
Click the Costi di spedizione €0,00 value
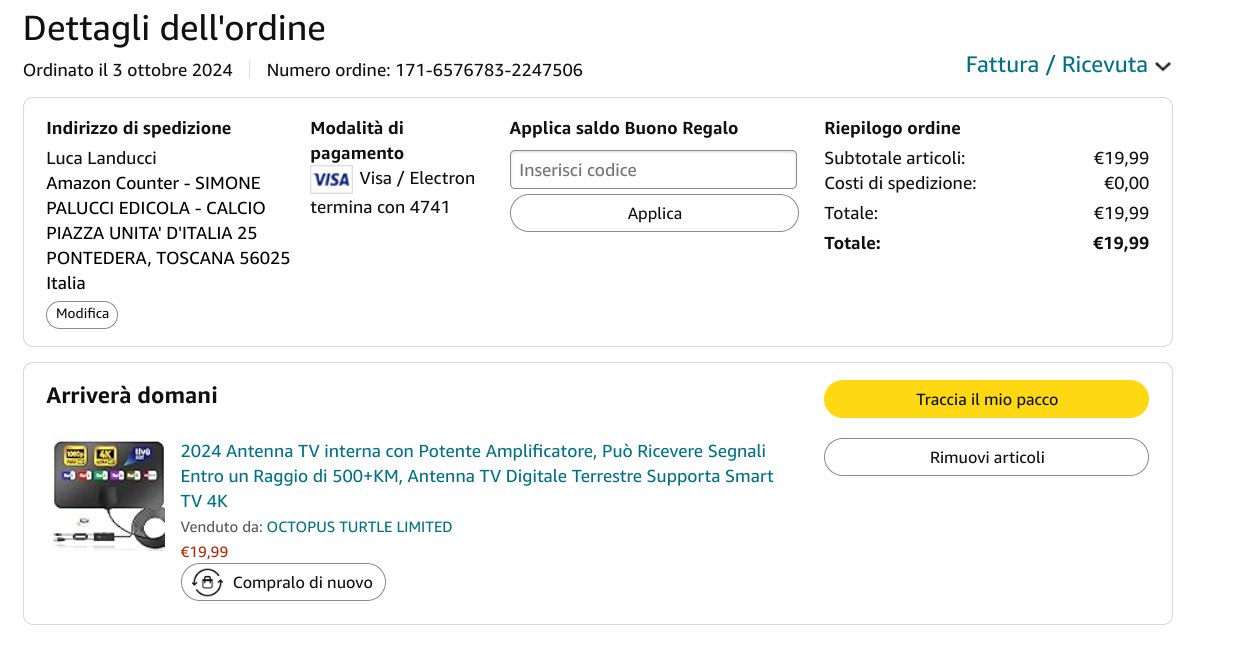[x=1126, y=183]
